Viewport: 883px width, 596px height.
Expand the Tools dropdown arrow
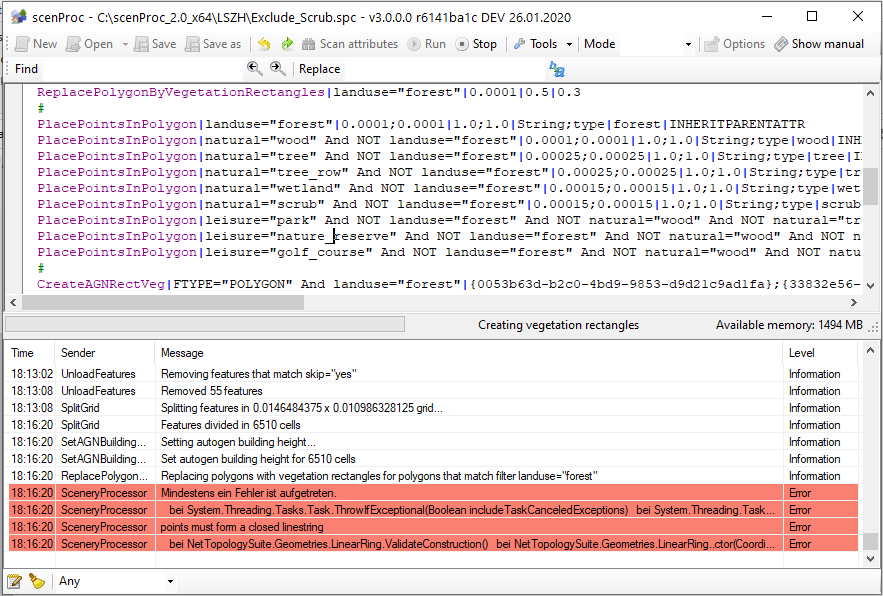pos(569,44)
